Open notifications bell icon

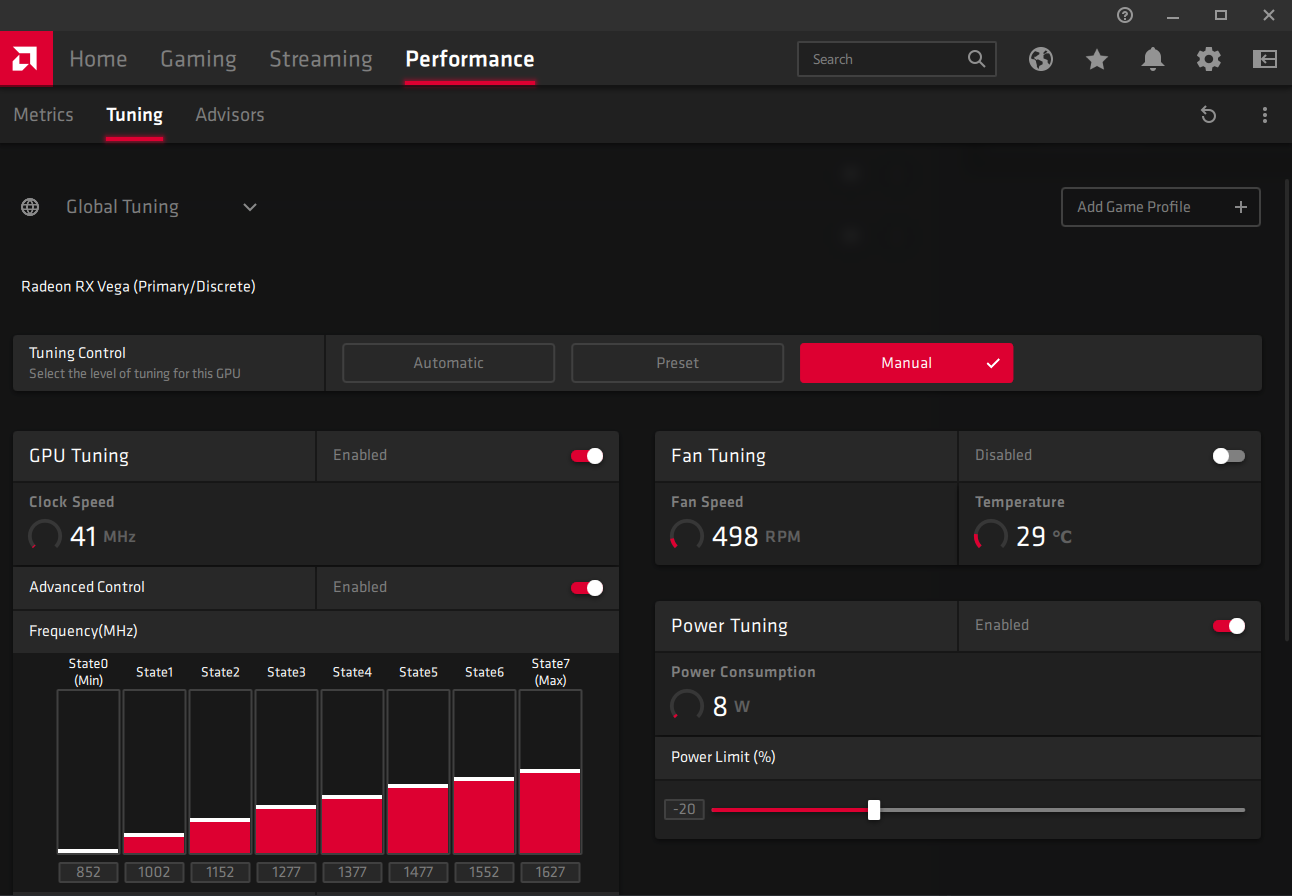(x=1153, y=59)
